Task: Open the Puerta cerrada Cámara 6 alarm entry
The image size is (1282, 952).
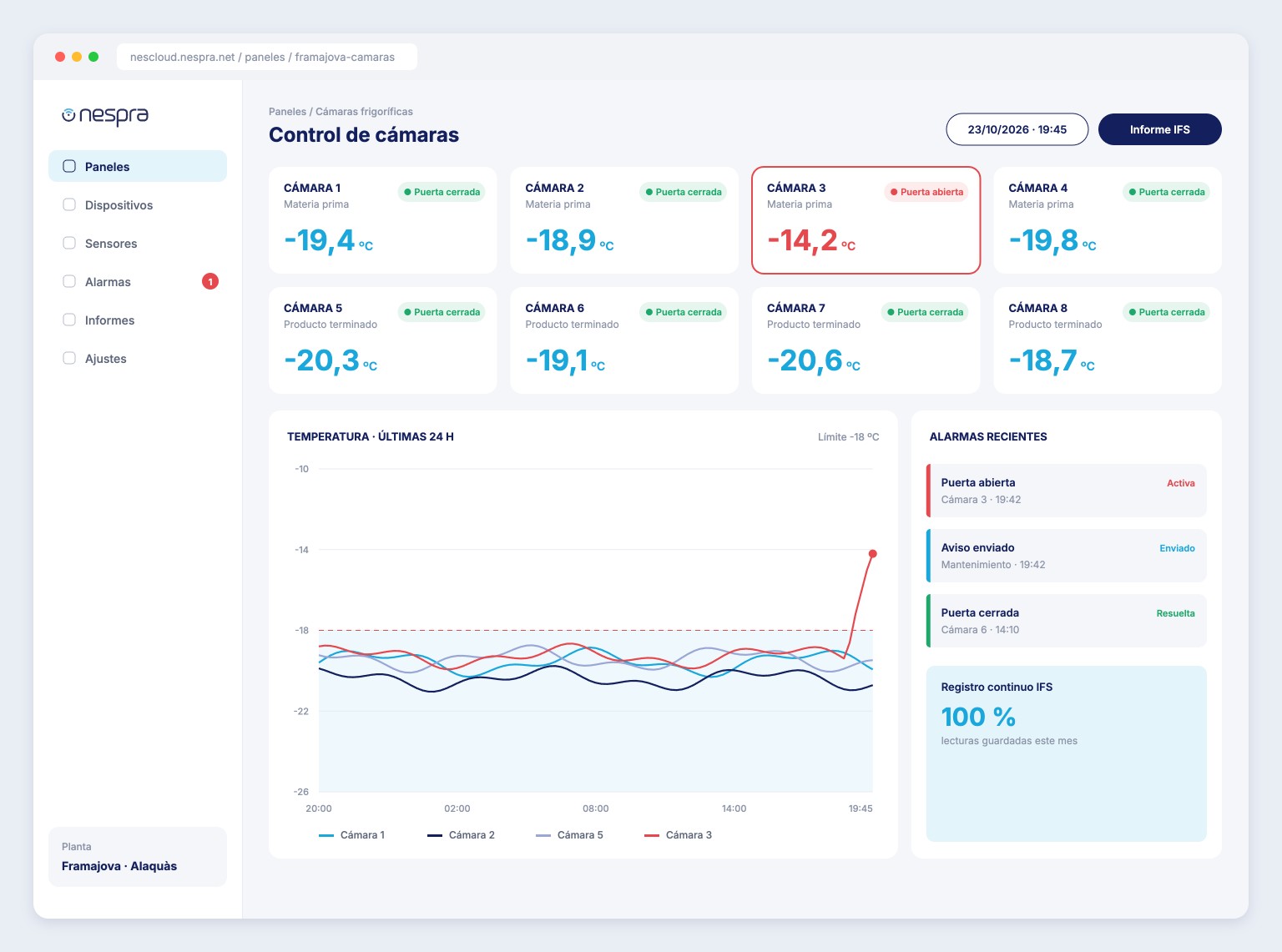Action: (x=1067, y=621)
